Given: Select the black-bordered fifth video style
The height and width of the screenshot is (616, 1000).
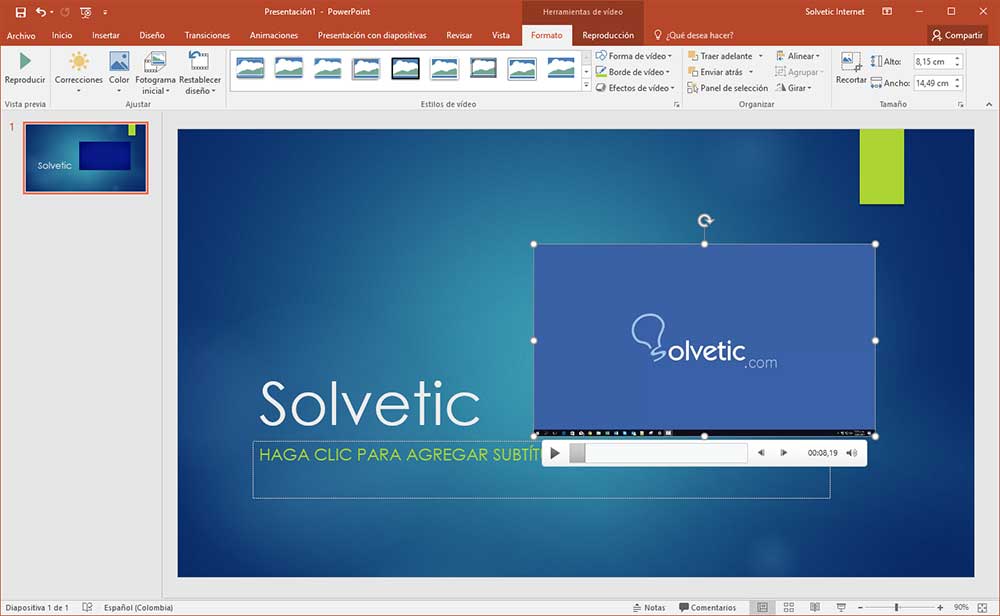Looking at the screenshot, I should (x=406, y=68).
